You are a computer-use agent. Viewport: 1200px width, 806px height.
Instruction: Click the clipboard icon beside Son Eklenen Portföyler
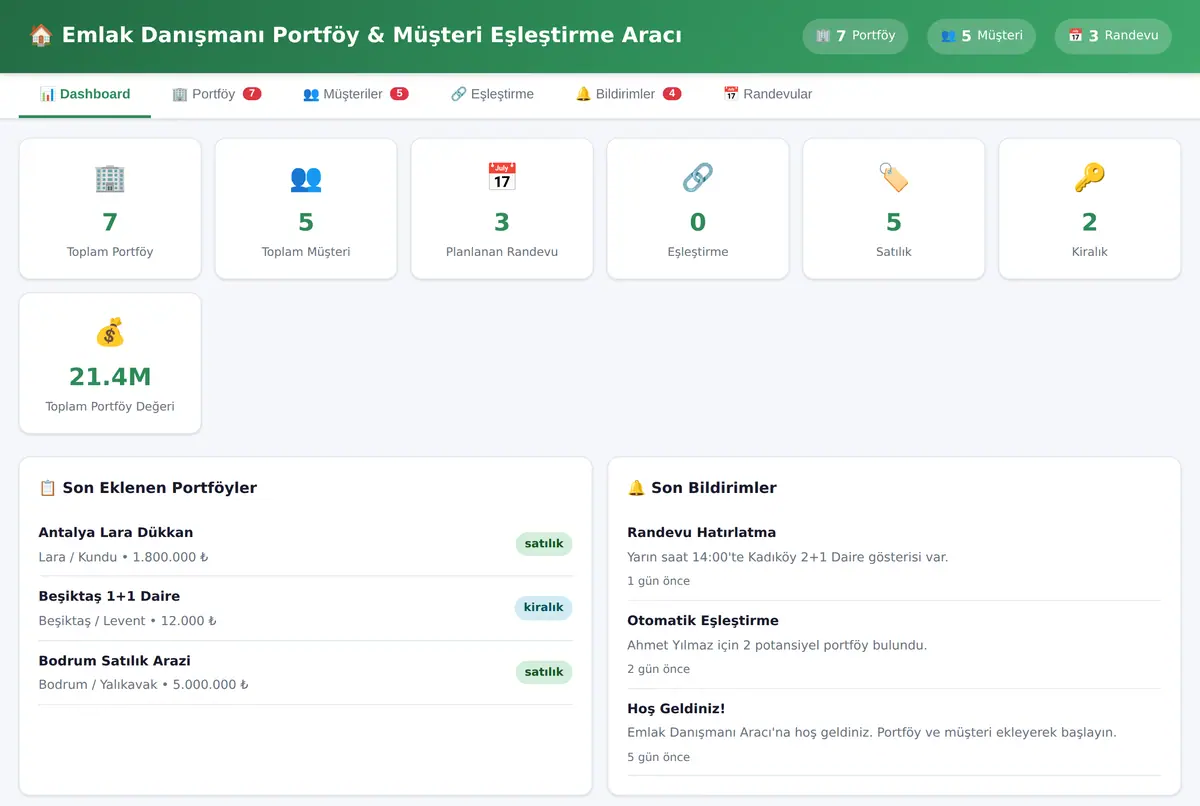[47, 488]
